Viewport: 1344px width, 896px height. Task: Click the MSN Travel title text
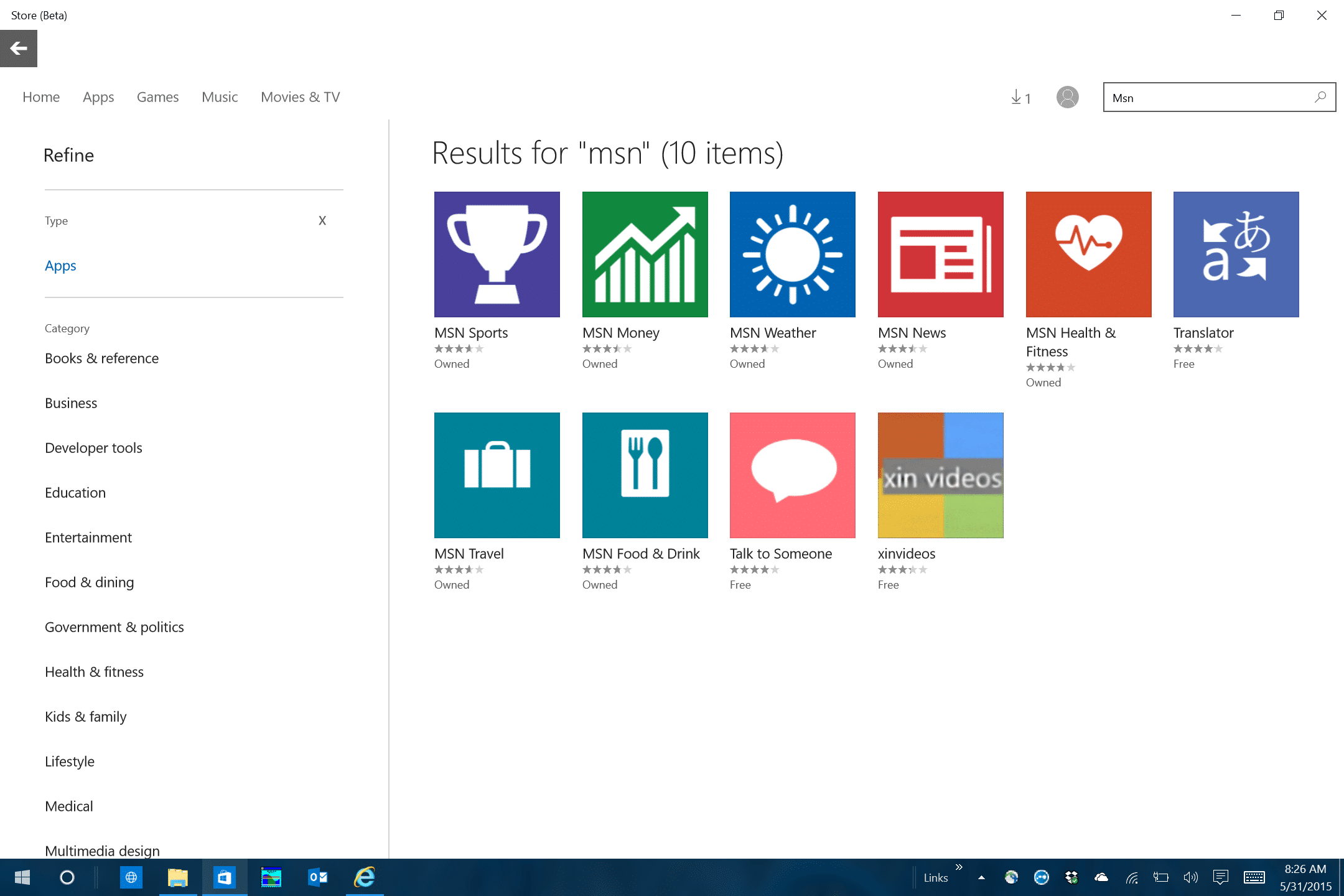click(469, 554)
